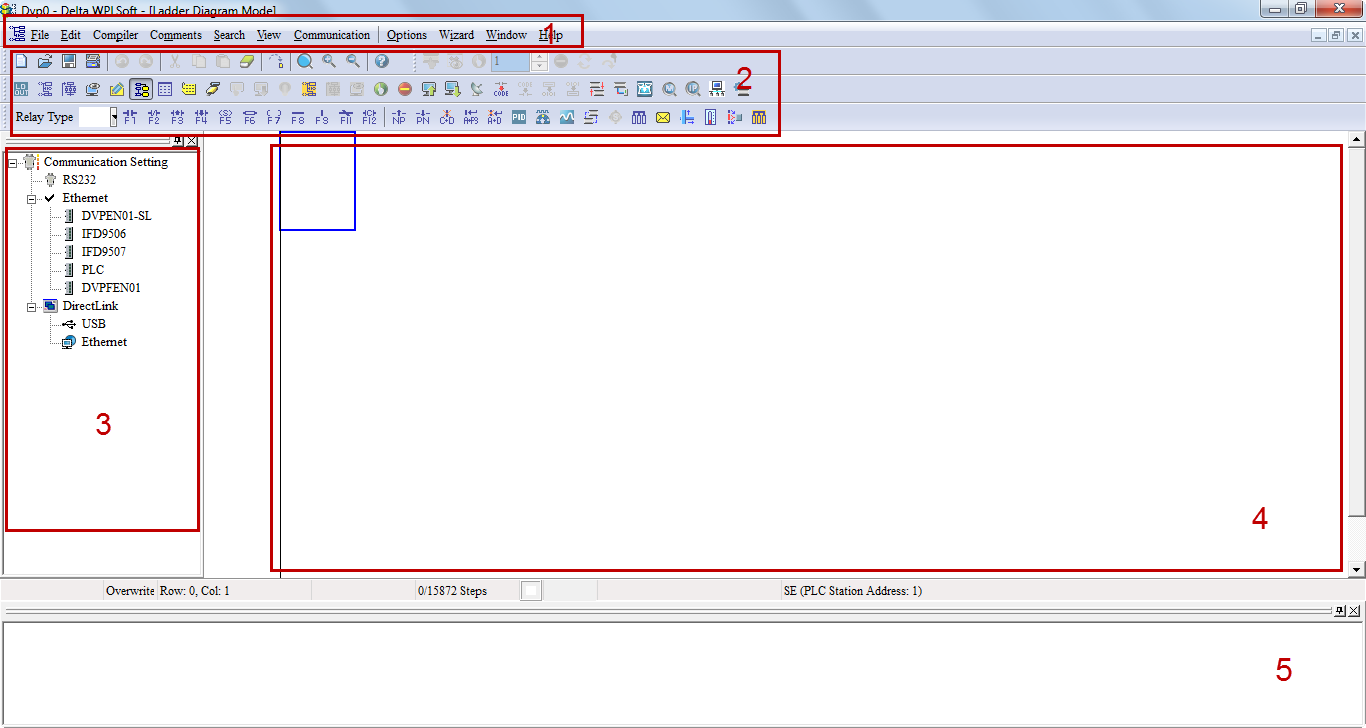
Task: Click the F1 normally open contact icon
Action: pos(130,117)
